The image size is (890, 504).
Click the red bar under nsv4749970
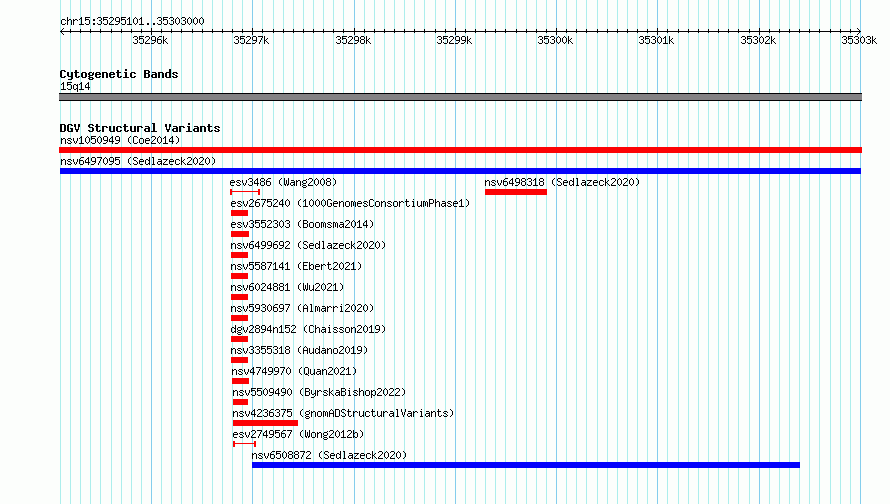click(x=241, y=381)
